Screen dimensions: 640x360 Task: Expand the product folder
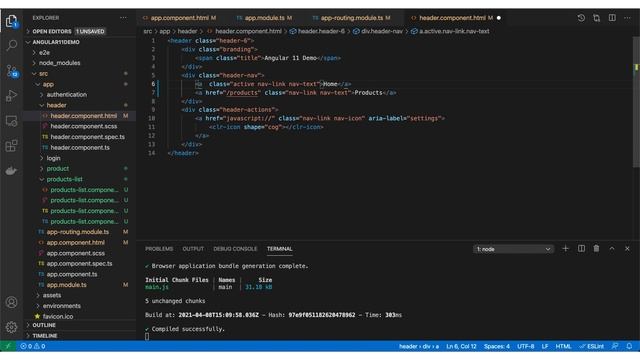pos(80,169)
